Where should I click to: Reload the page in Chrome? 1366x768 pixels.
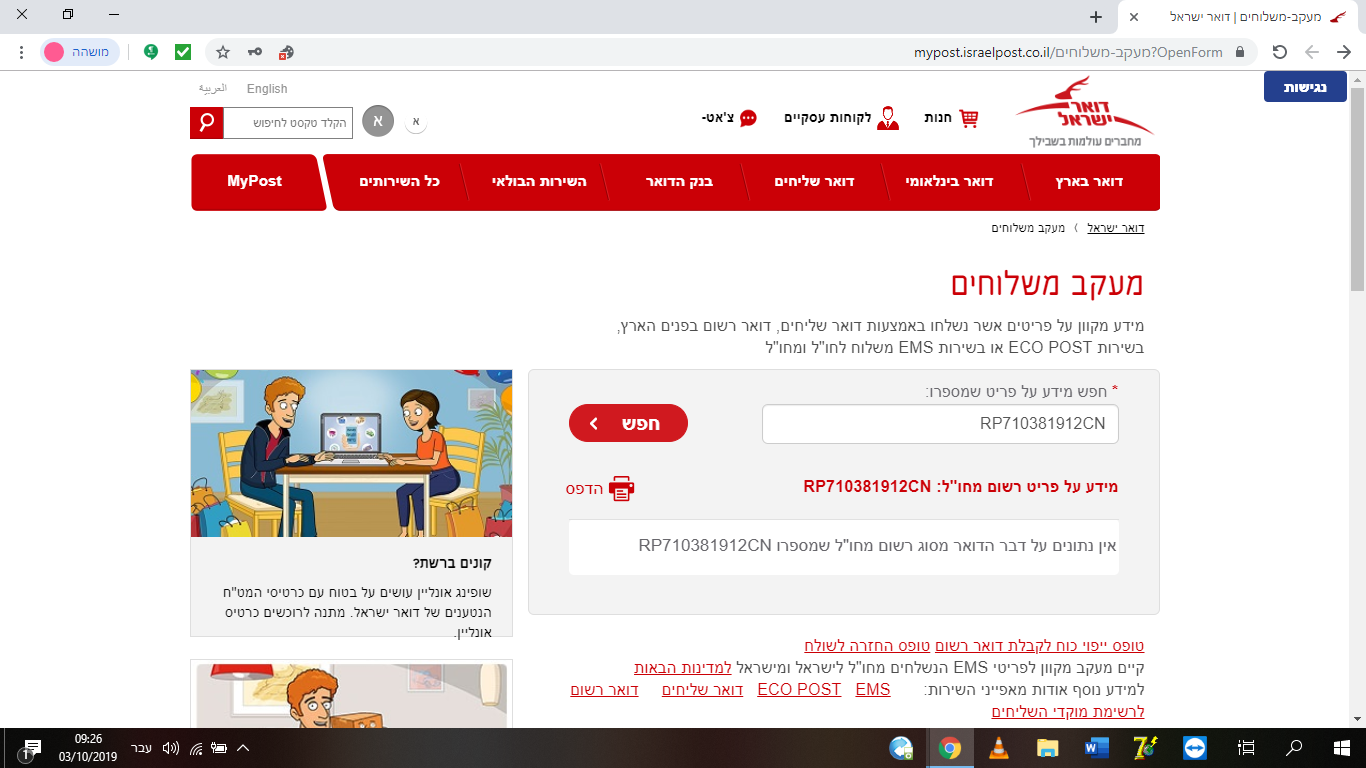click(x=1279, y=52)
